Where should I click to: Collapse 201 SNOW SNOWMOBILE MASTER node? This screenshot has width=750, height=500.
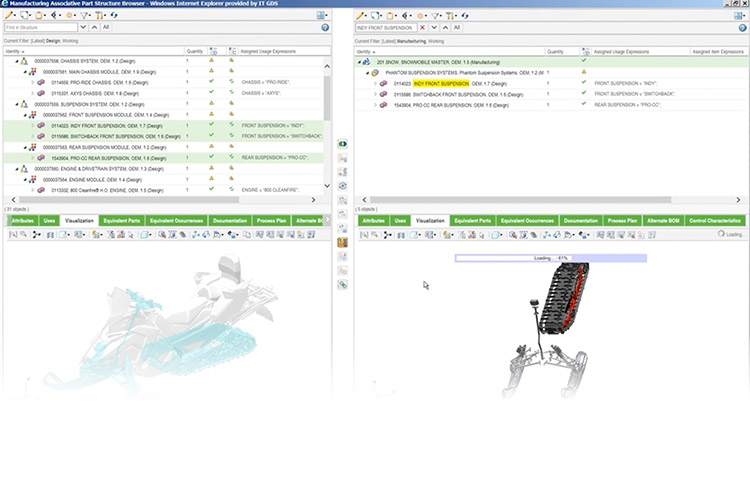(x=360, y=62)
